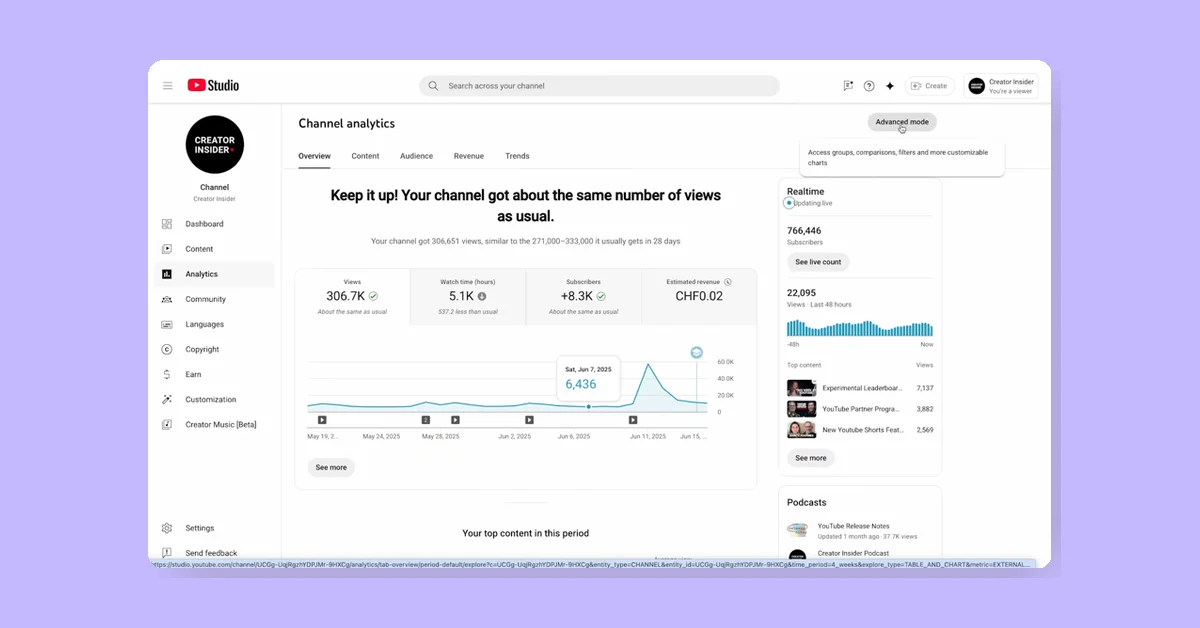Open the Overview tab

point(314,156)
